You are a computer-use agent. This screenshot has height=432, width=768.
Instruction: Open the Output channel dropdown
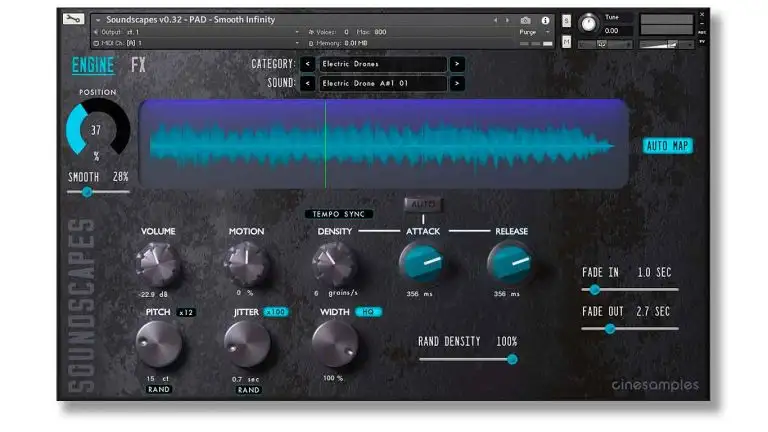297,32
